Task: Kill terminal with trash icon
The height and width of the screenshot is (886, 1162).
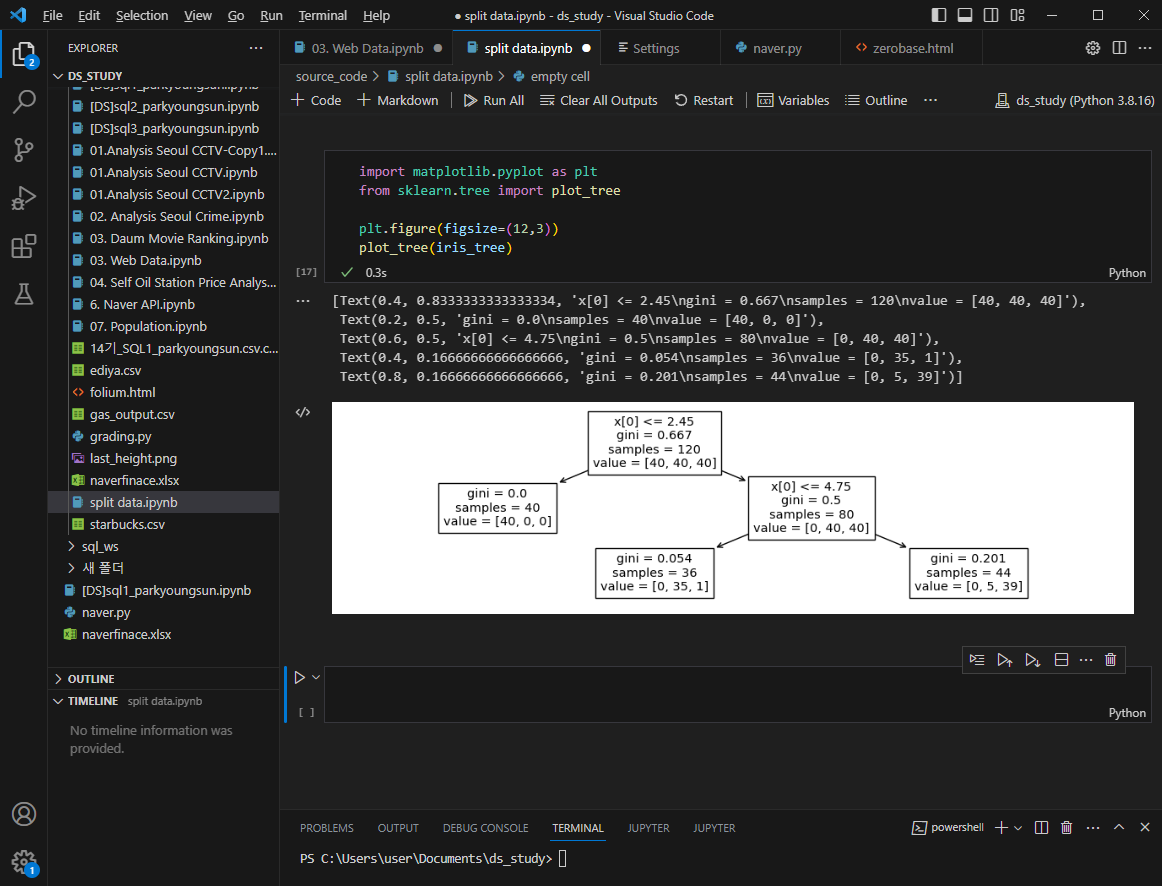Action: tap(1066, 827)
